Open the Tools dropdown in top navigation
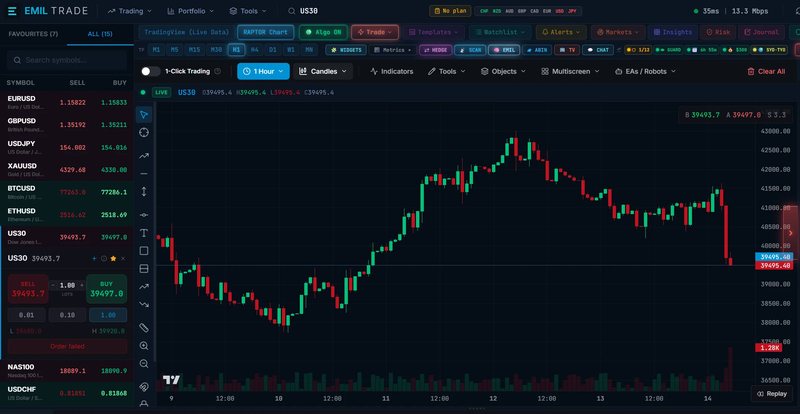 tap(247, 11)
